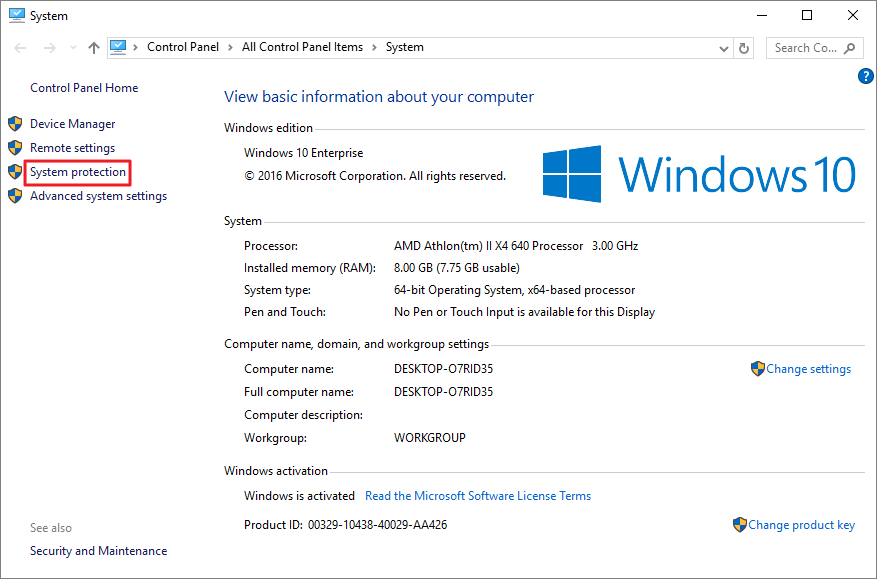Open Device Manager link

73,124
